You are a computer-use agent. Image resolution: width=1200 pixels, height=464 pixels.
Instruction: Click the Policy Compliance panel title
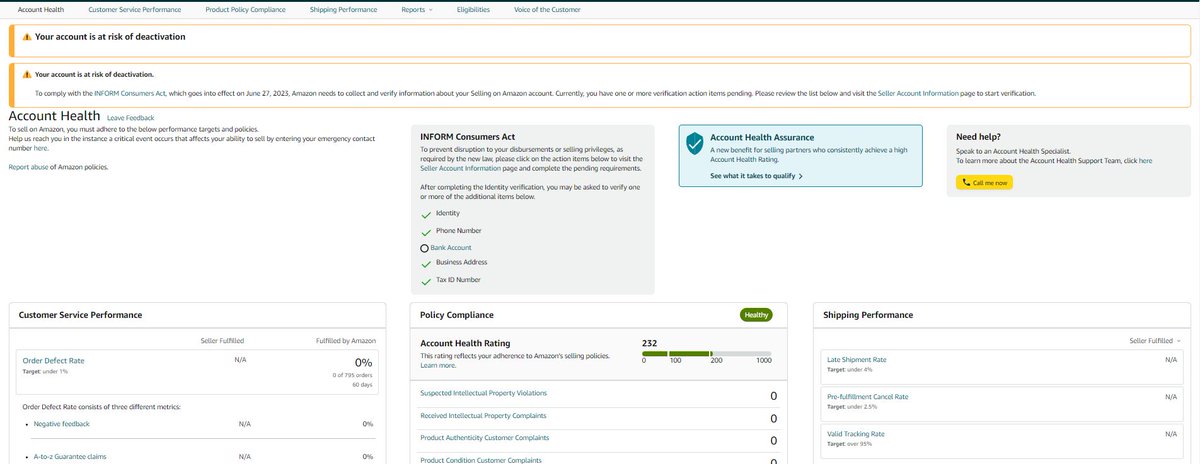(x=457, y=315)
